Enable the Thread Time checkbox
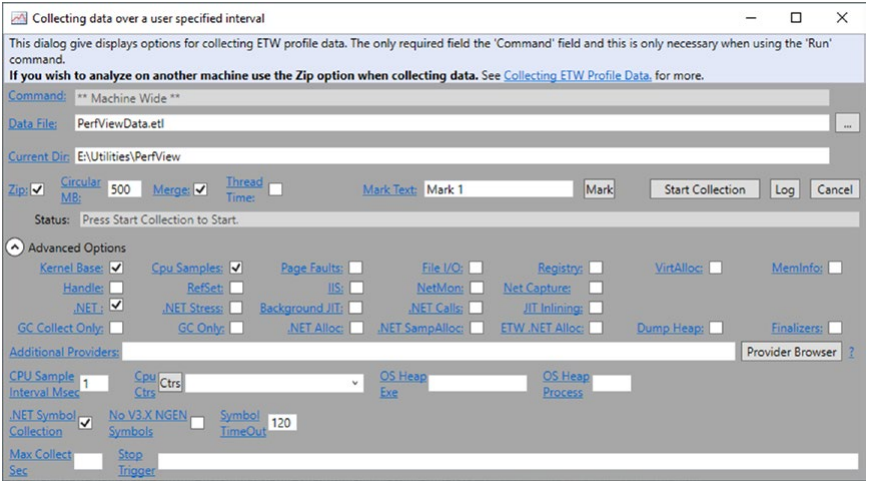 (x=275, y=190)
